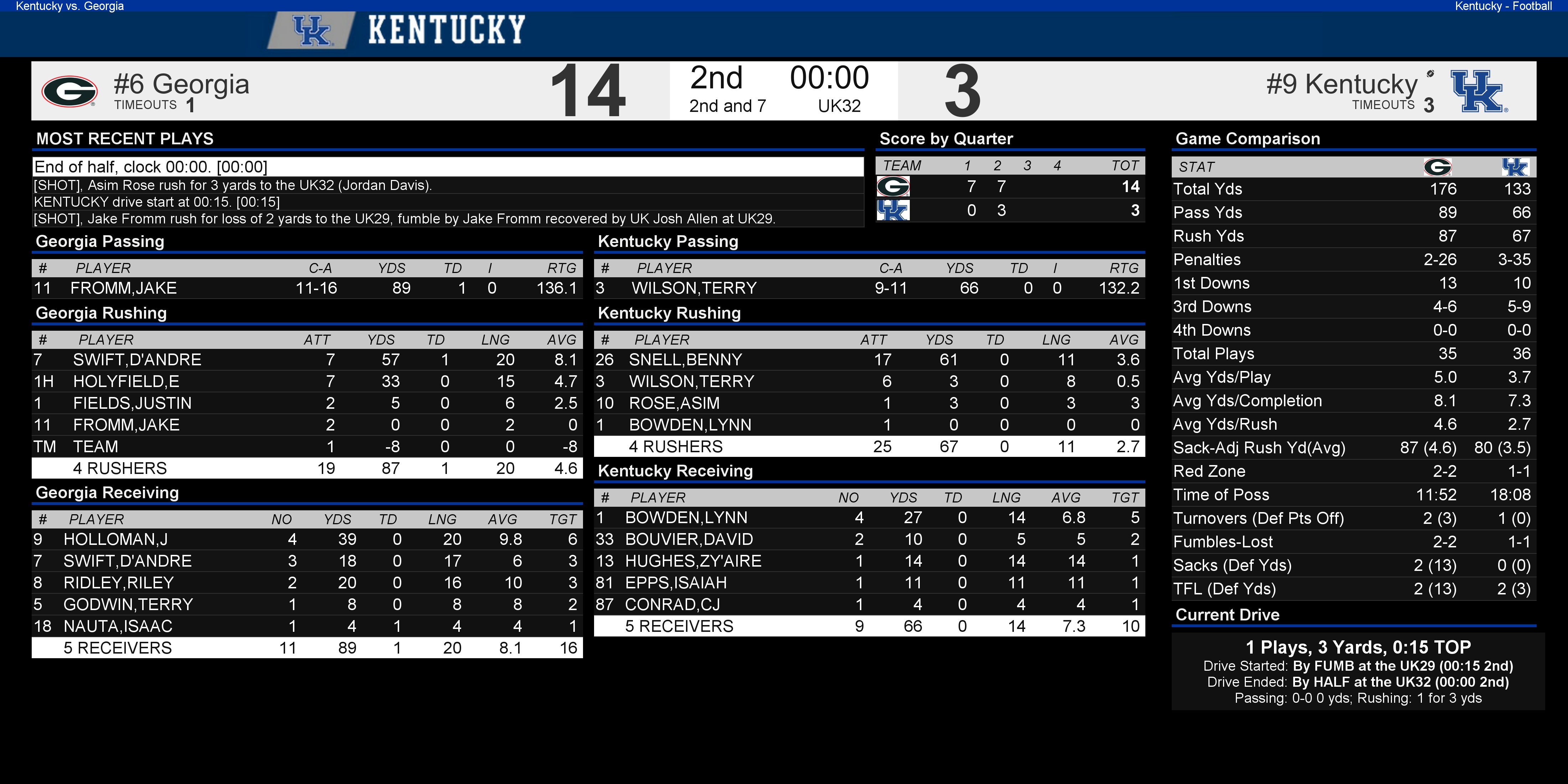
Task: Click the Georgia logo in the Score by Quarter table
Action: coord(893,186)
